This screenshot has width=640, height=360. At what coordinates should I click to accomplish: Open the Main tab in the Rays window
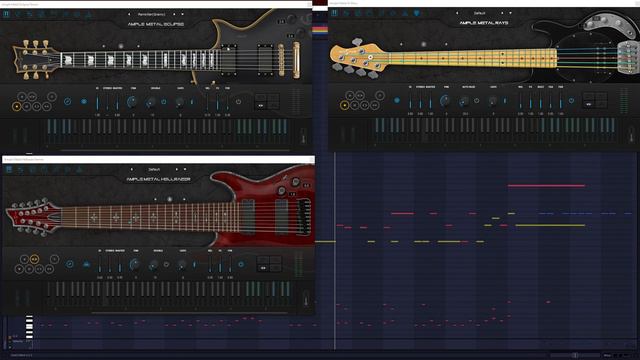pyautogui.click(x=334, y=13)
